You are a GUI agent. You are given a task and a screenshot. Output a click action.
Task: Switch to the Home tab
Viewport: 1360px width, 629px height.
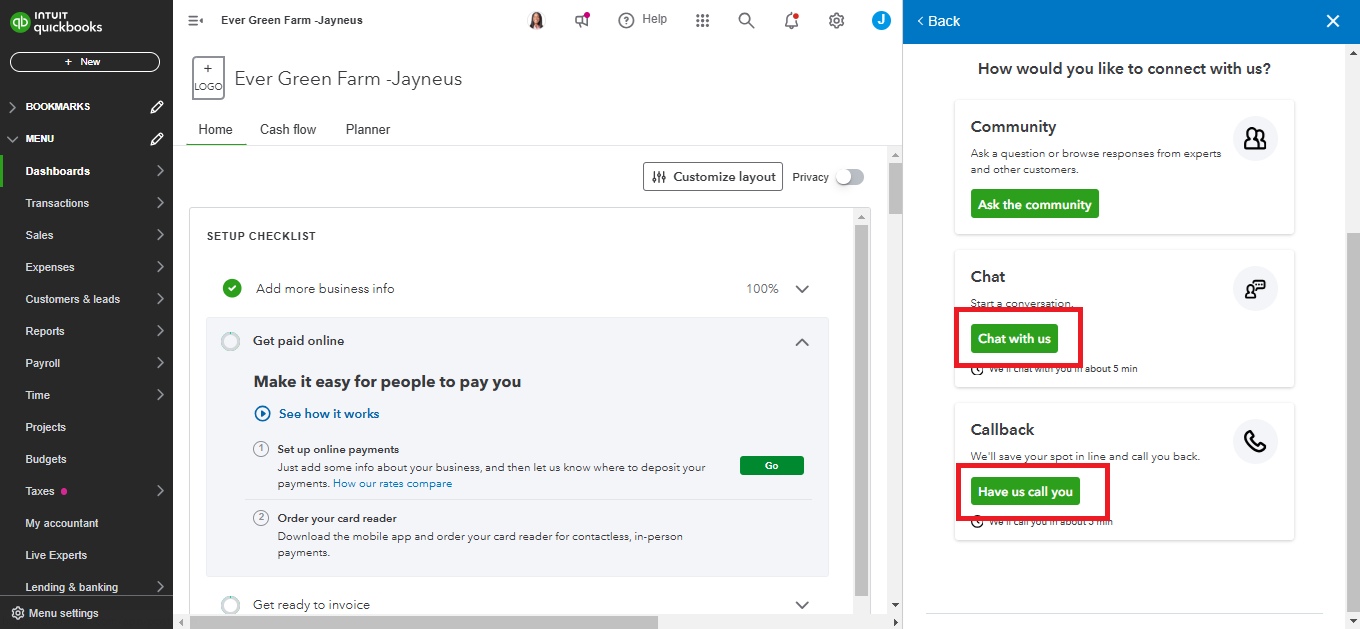(215, 129)
